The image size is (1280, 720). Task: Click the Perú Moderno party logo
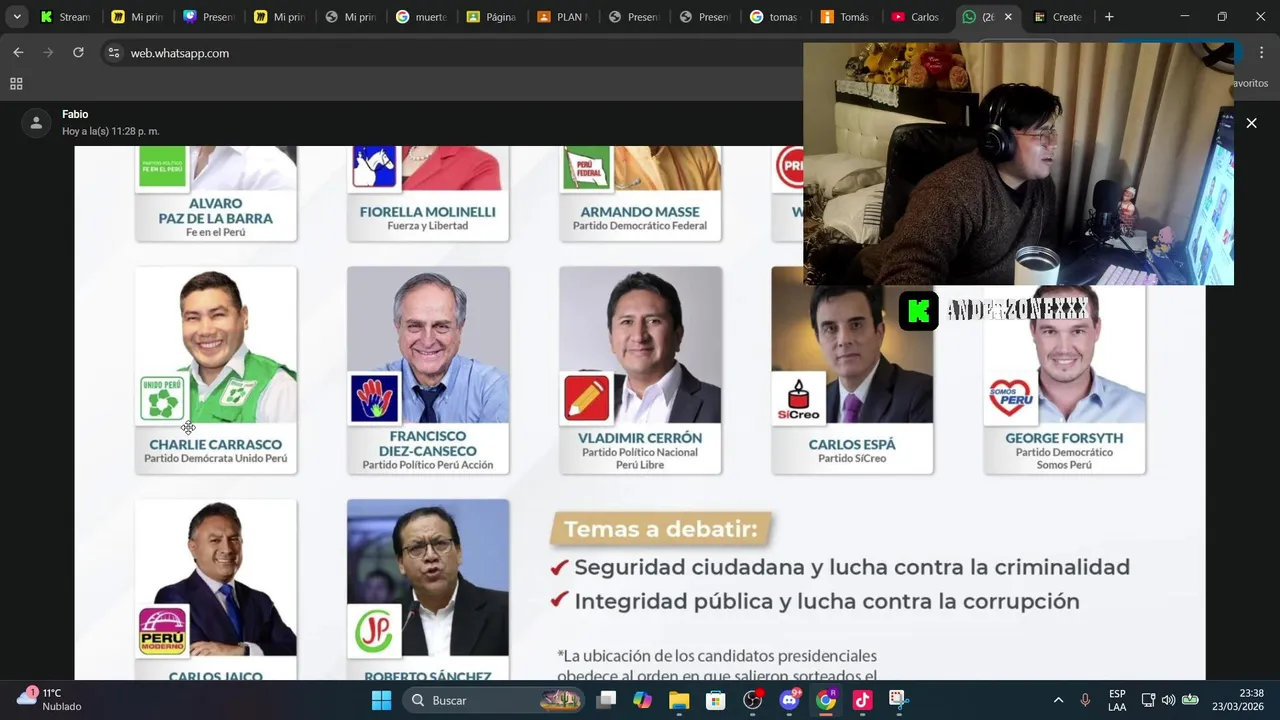pyautogui.click(x=162, y=631)
